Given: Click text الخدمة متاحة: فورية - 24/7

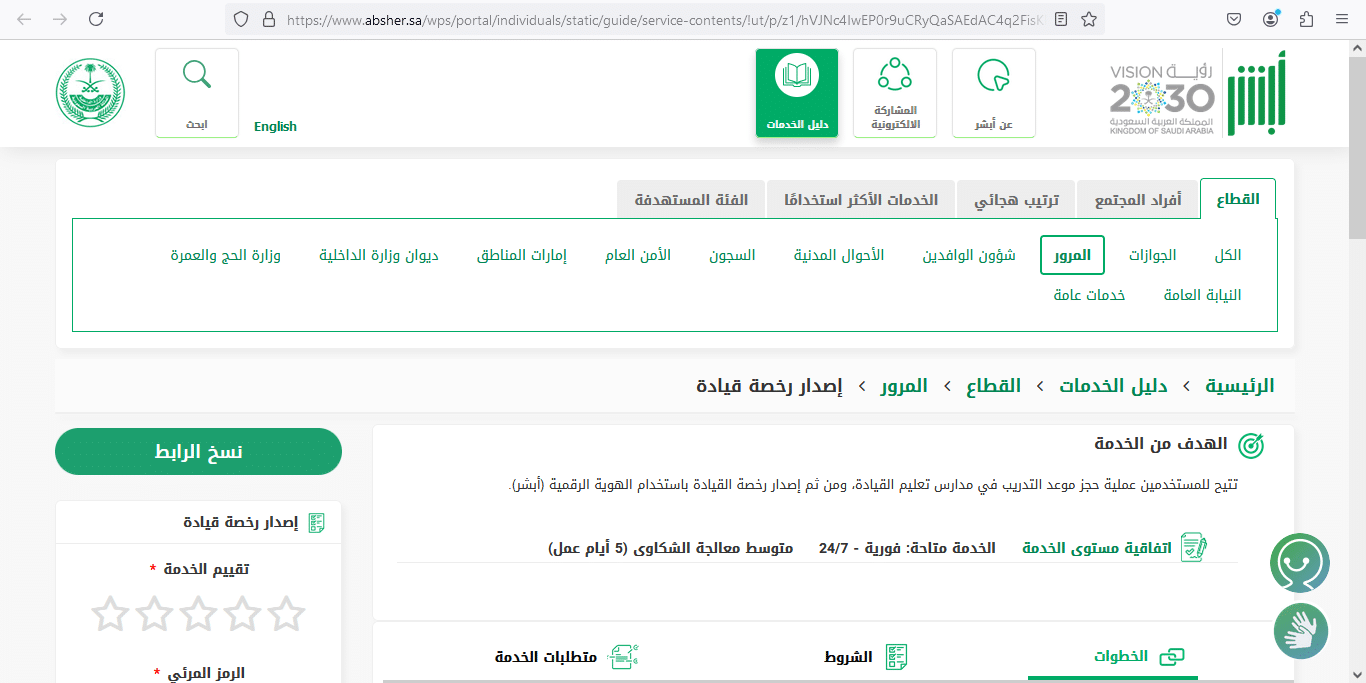Looking at the screenshot, I should 907,548.
